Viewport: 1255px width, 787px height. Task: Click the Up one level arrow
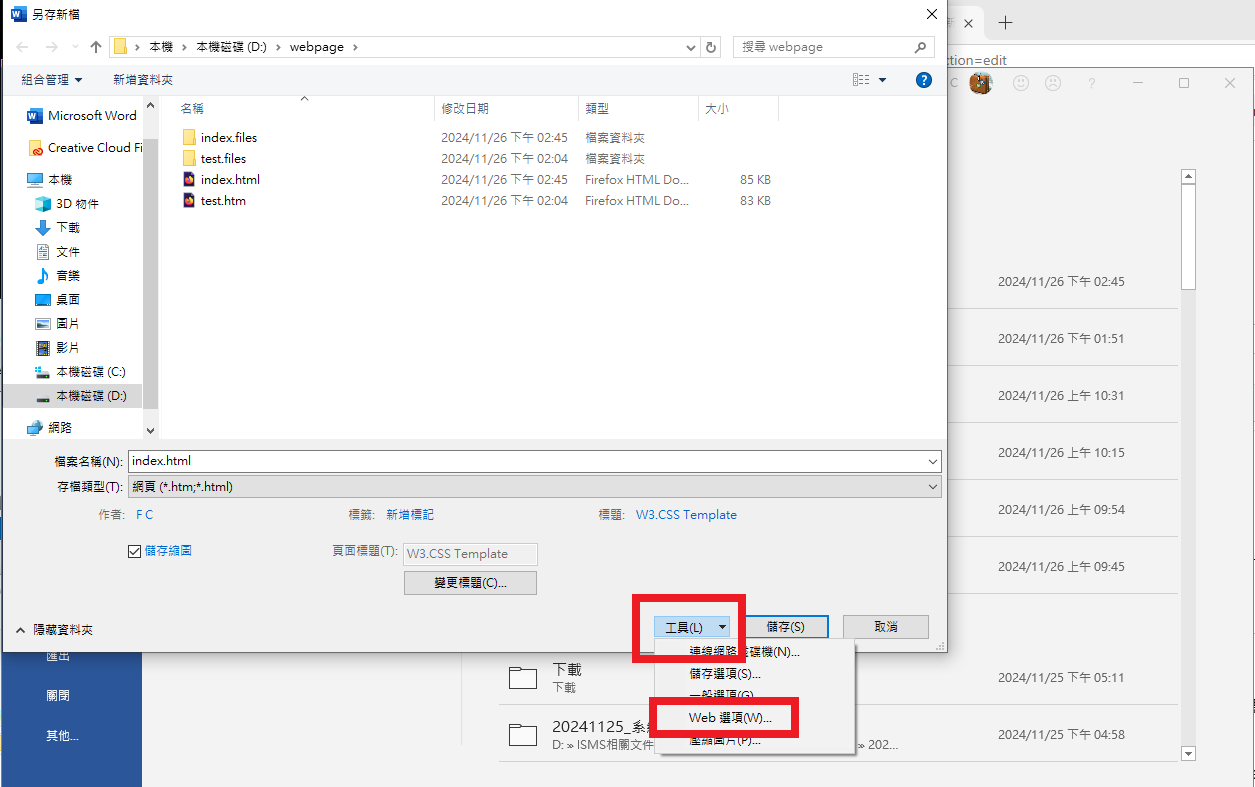96,47
